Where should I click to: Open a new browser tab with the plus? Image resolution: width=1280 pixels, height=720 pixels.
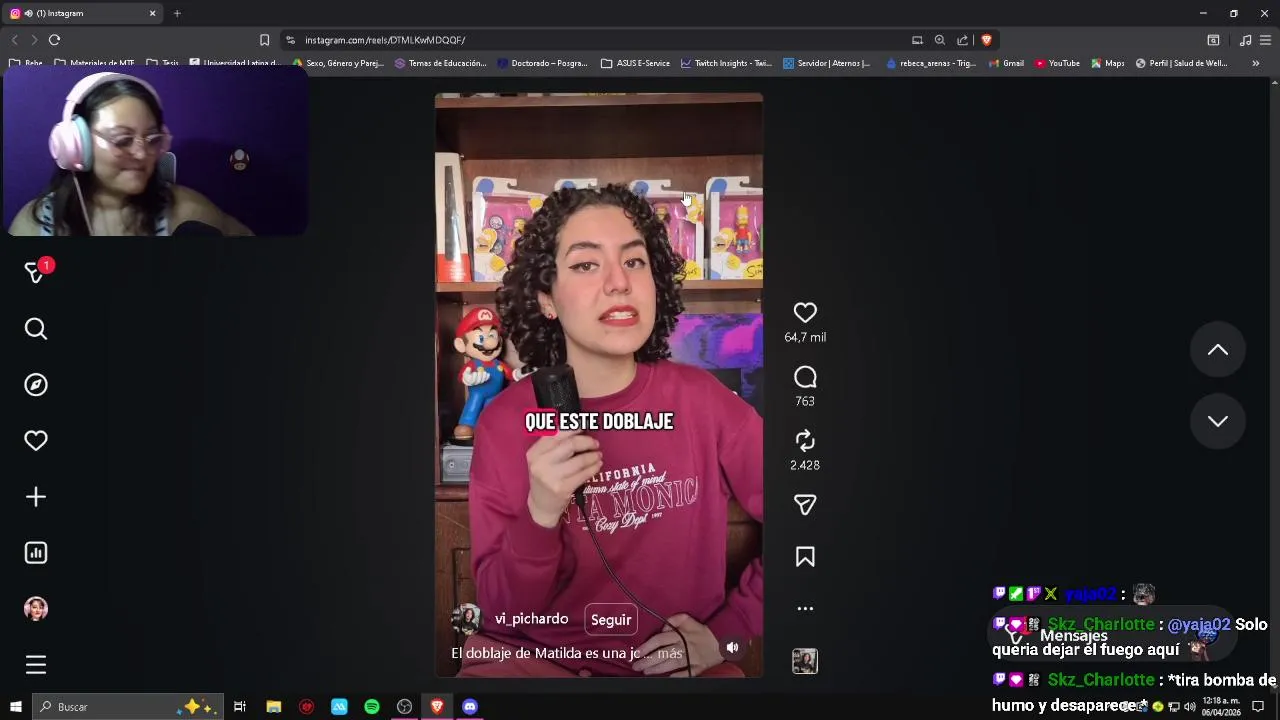click(x=177, y=13)
